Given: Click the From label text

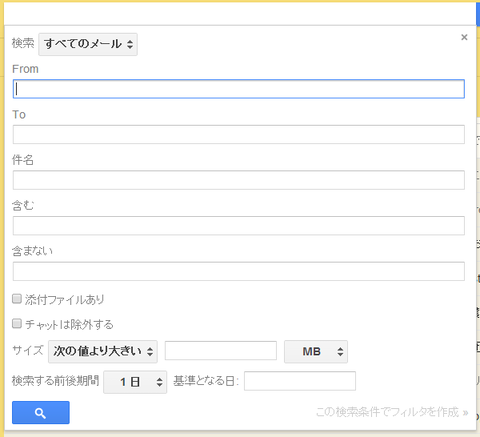Looking at the screenshot, I should (x=25, y=69).
